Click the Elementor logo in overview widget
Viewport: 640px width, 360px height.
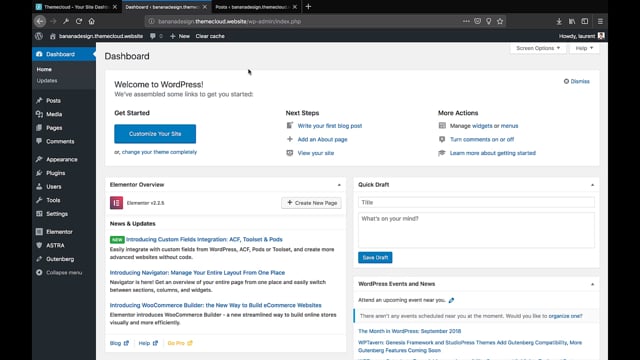(116, 203)
